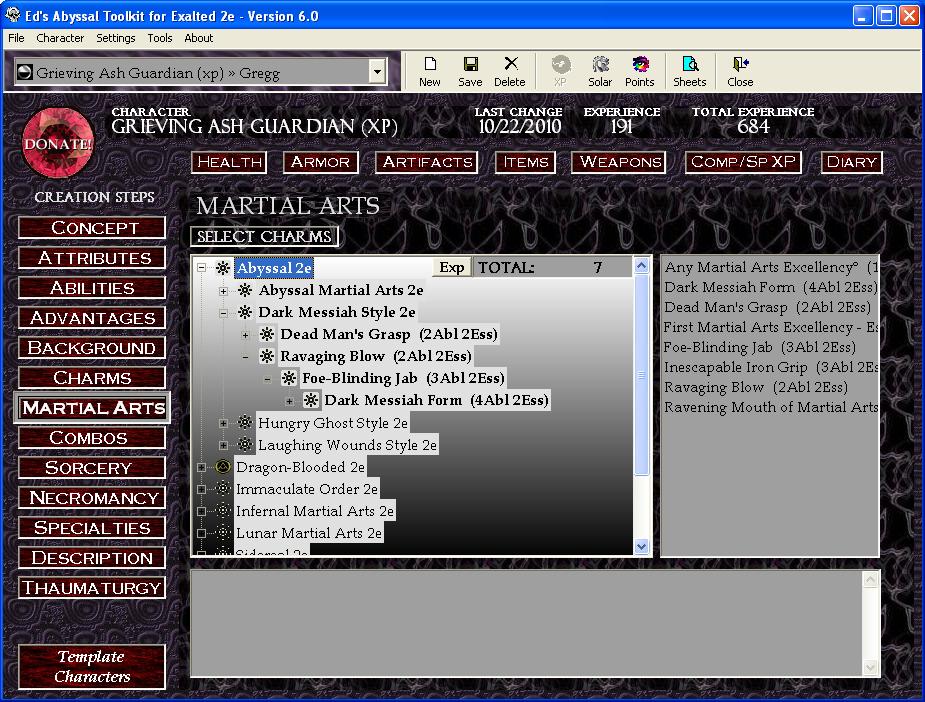The image size is (925, 702).
Task: Expand the Dead Man's Grasp node
Action: pyautogui.click(x=245, y=335)
